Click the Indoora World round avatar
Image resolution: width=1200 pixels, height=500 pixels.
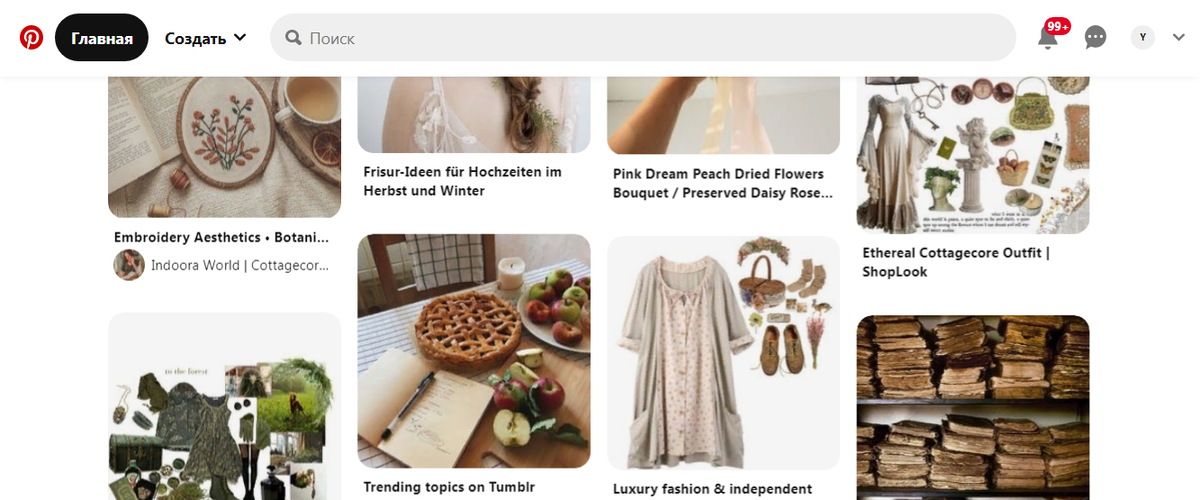[x=129, y=265]
